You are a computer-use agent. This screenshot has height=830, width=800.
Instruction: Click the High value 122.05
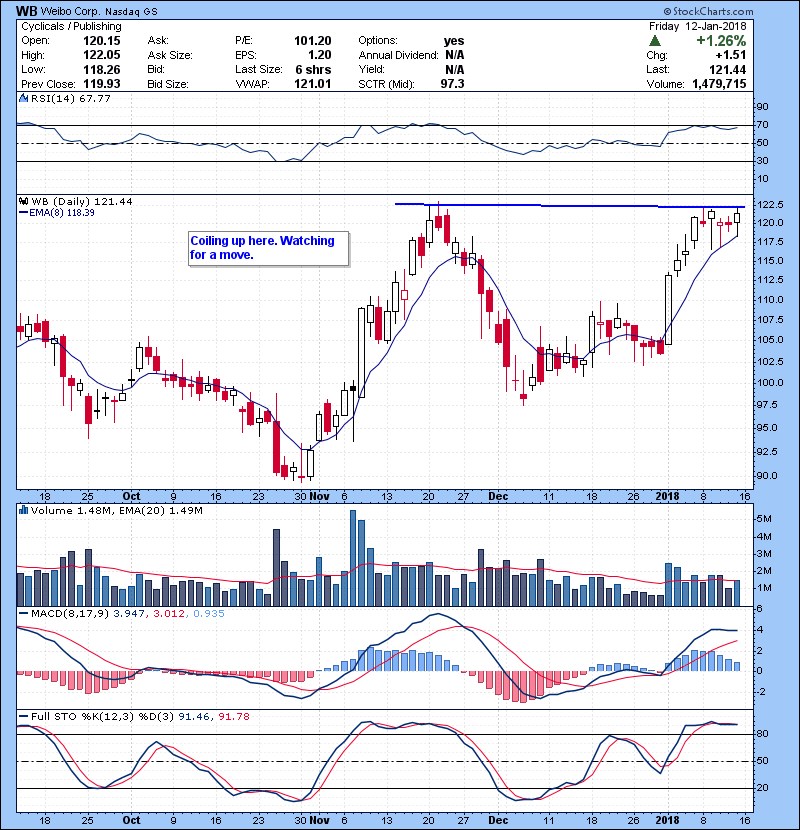102,55
